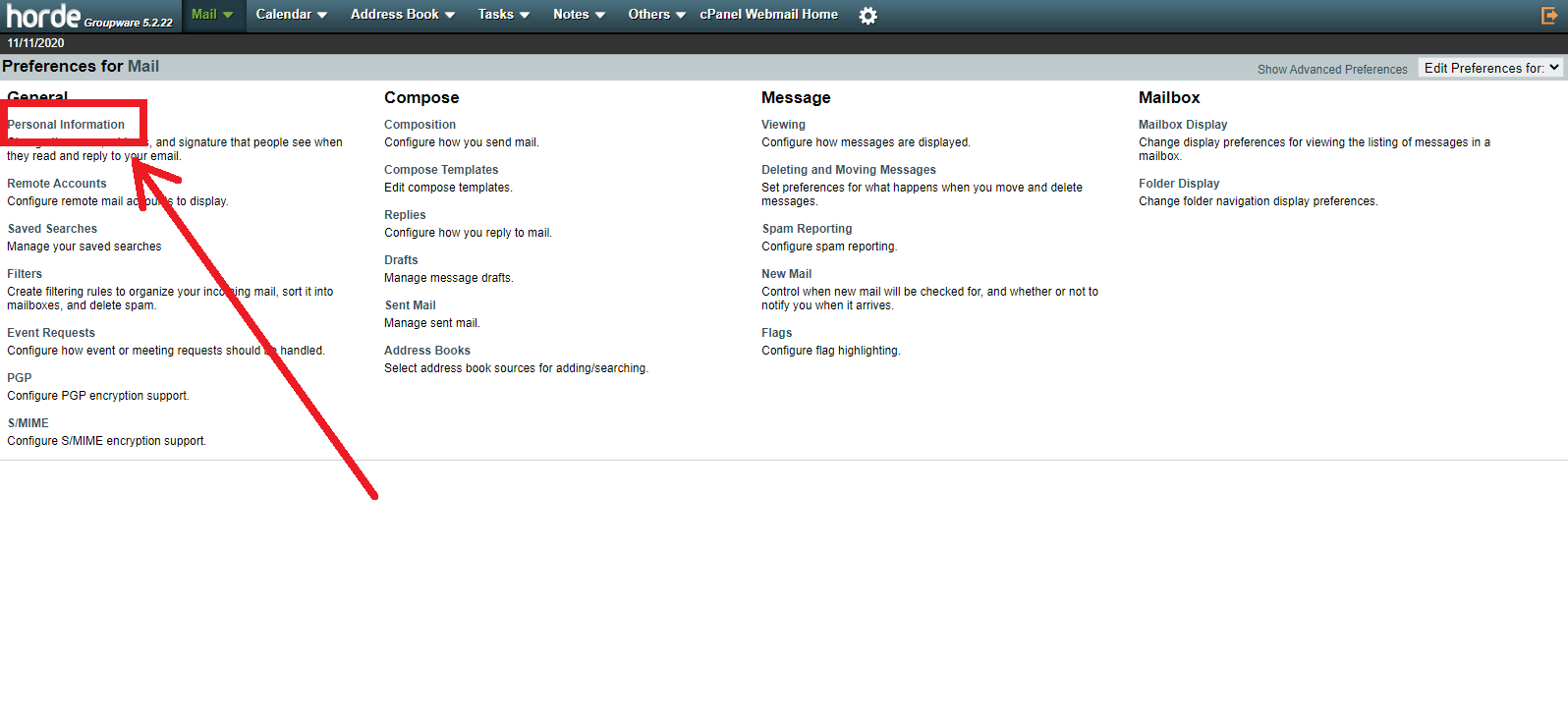The width and height of the screenshot is (1568, 715).
Task: Open Mailbox Display preferences
Action: click(x=1183, y=125)
